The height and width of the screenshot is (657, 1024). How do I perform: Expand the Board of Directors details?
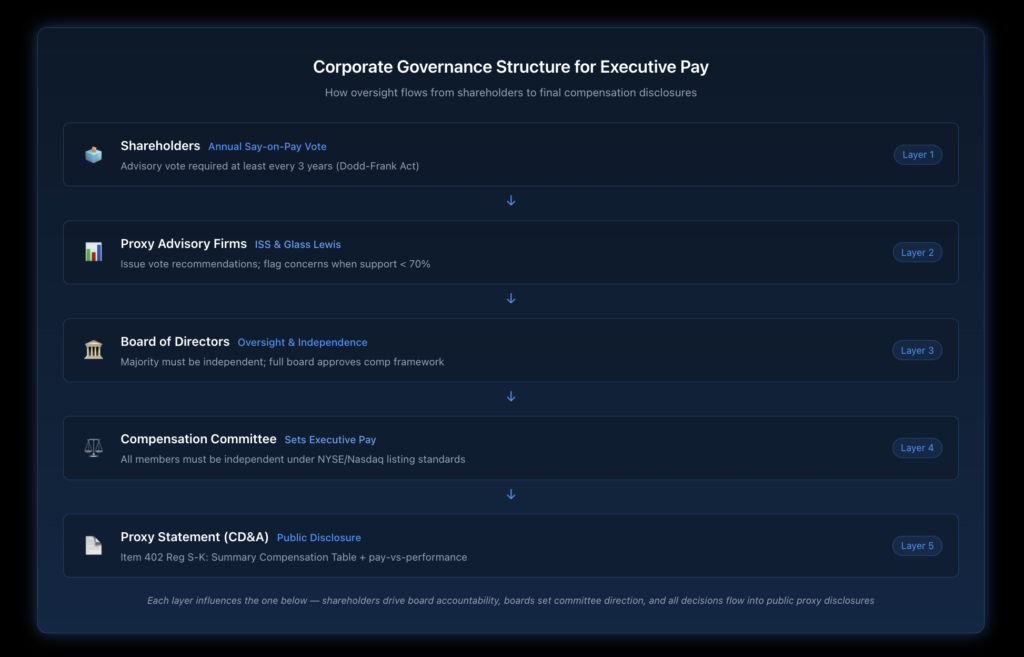click(511, 350)
